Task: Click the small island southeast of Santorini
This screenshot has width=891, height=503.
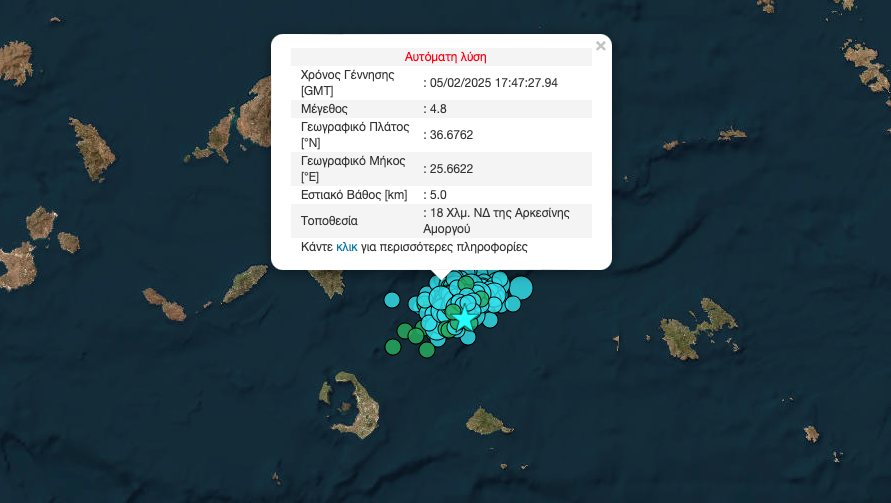Action: click(x=487, y=420)
